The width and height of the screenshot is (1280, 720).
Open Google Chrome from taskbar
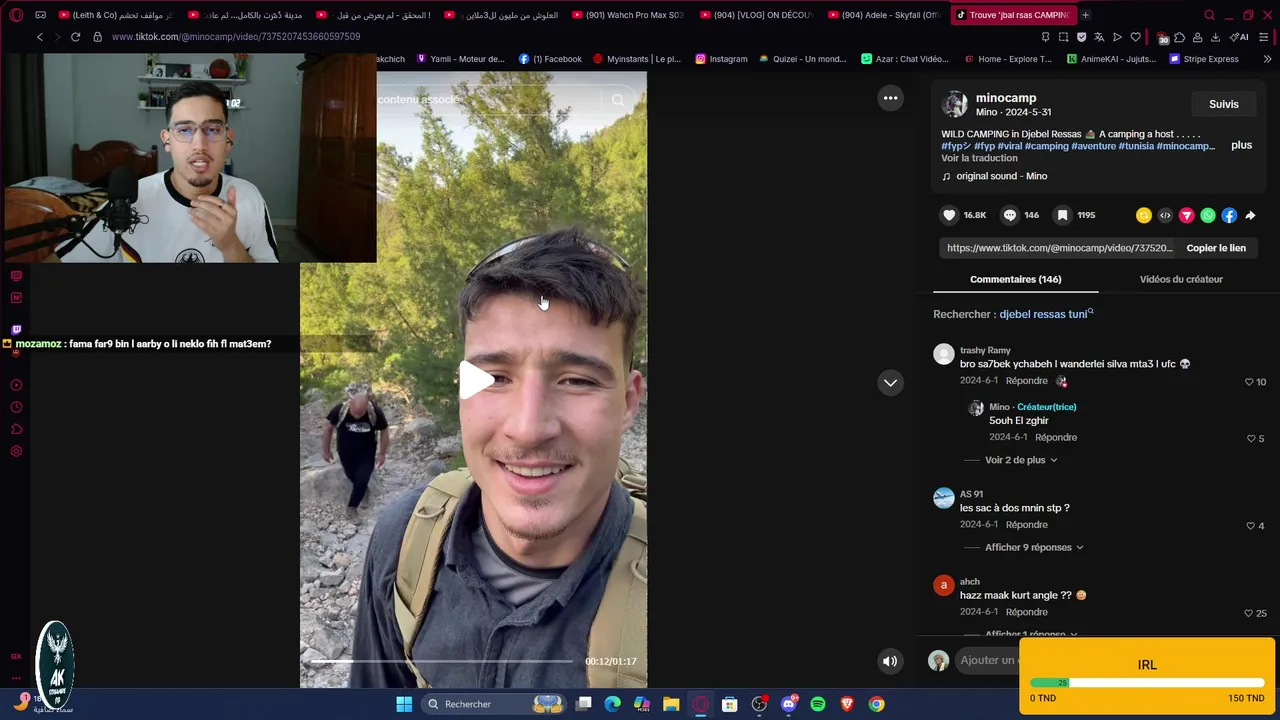coord(876,704)
